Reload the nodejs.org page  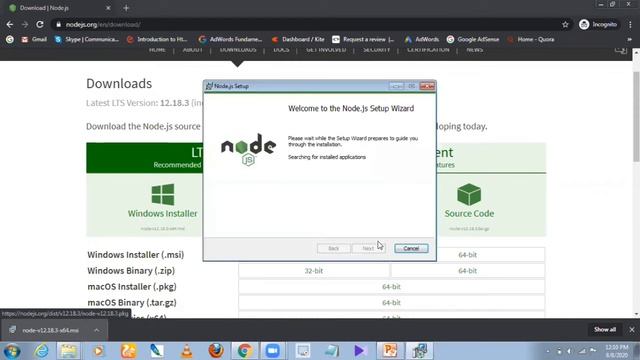[x=40, y=24]
